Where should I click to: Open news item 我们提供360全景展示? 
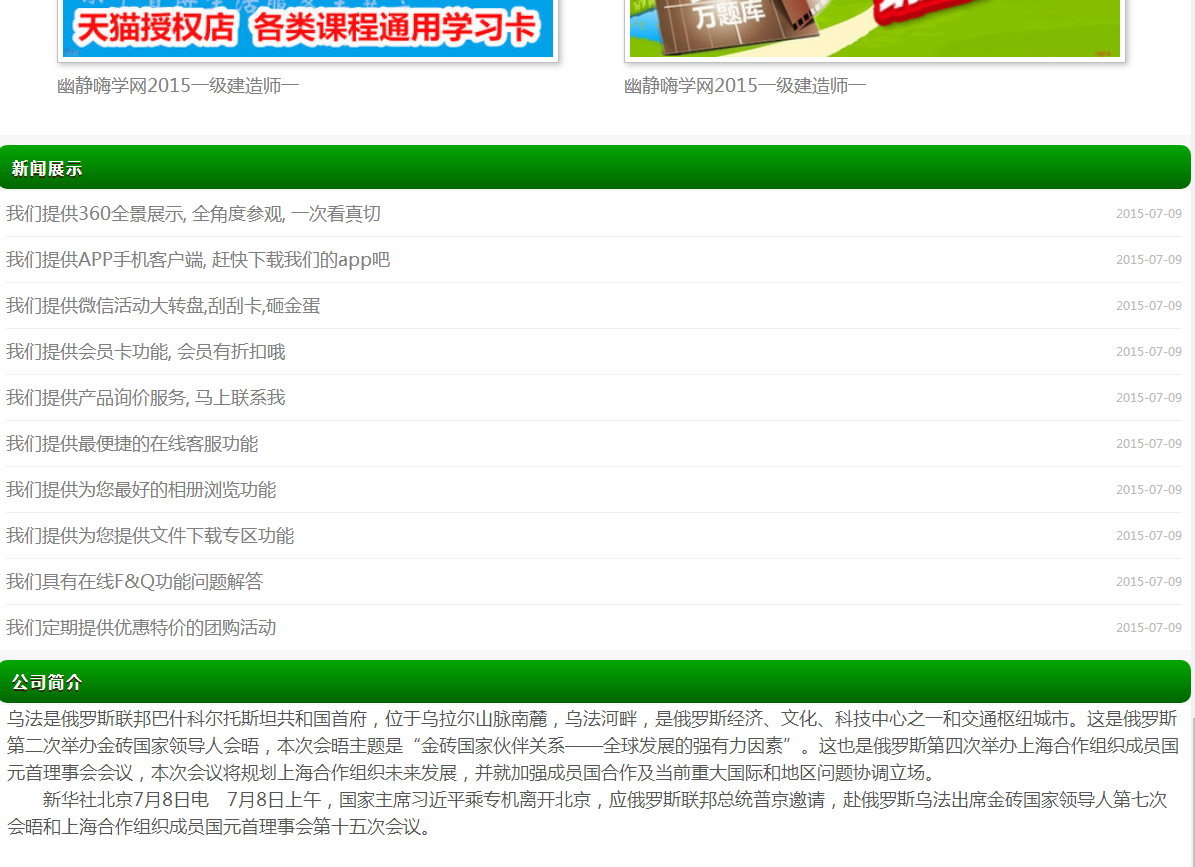coord(194,214)
